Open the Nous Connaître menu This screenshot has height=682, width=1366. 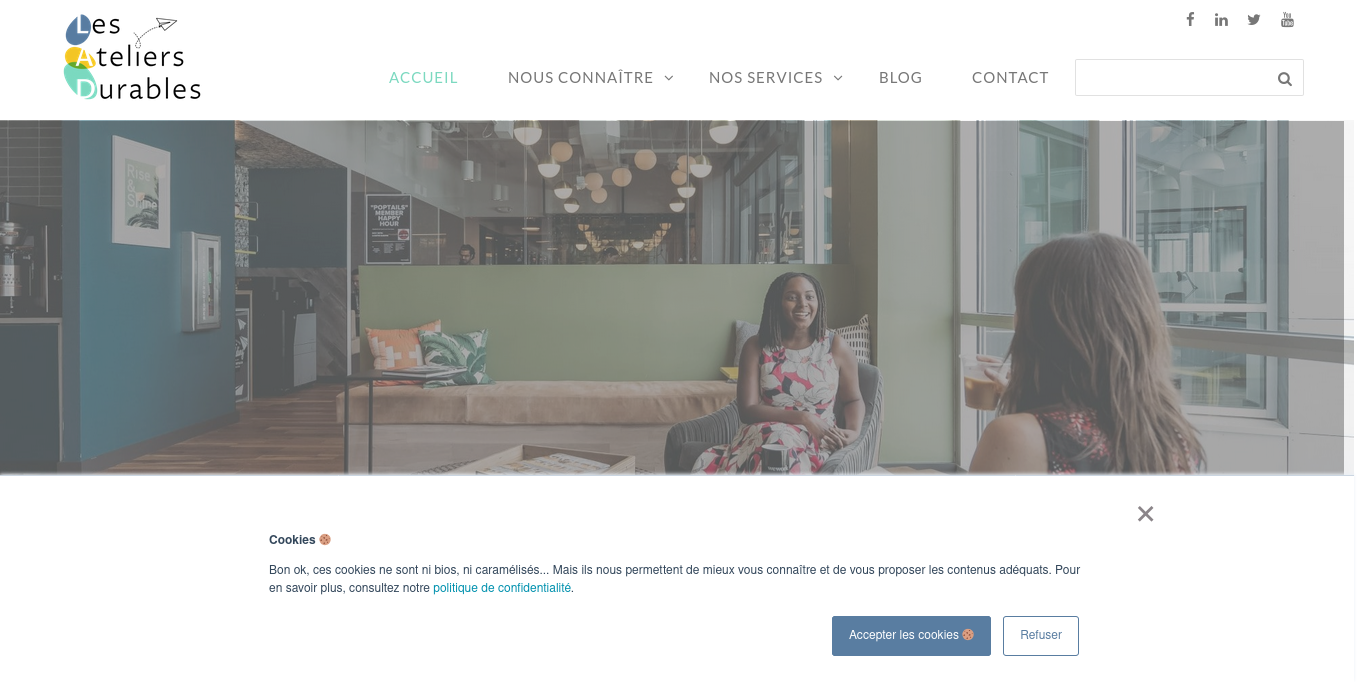tap(581, 77)
